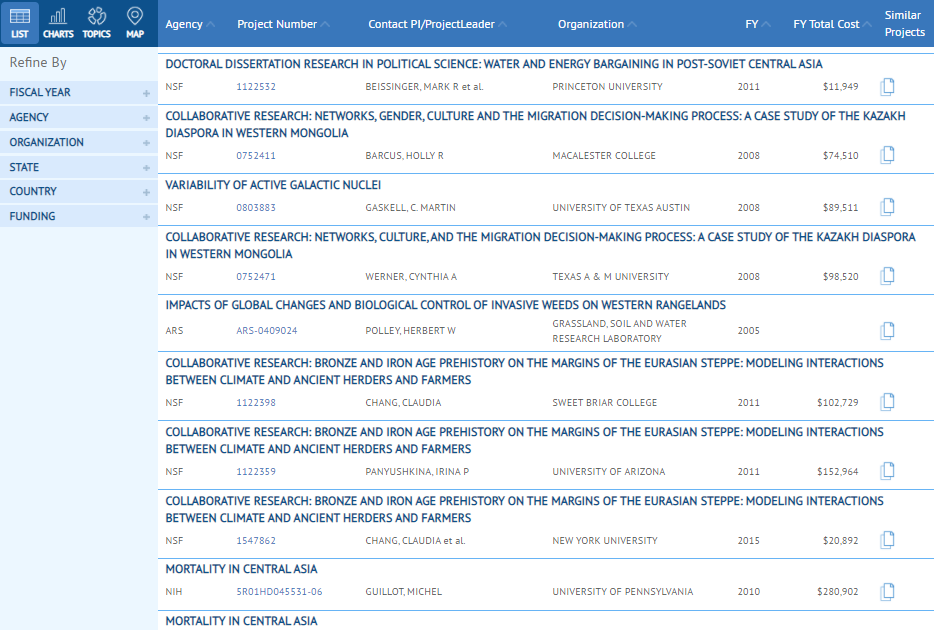Click PI name Panyushkina, Irina P
This screenshot has width=934, height=630.
pyautogui.click(x=417, y=472)
